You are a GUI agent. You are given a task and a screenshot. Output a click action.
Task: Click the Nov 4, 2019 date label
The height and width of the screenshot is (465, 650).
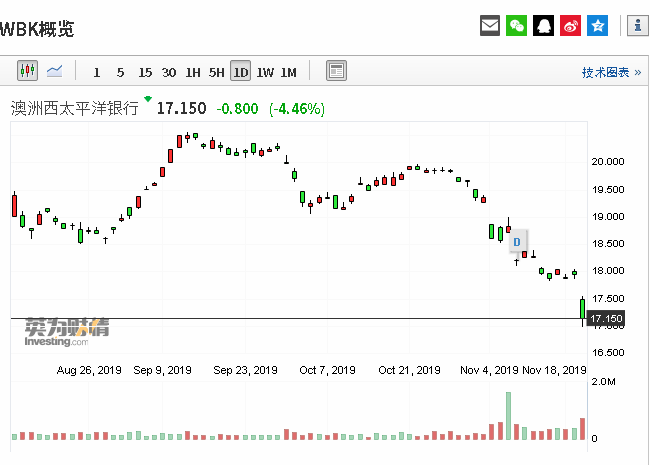coord(489,370)
